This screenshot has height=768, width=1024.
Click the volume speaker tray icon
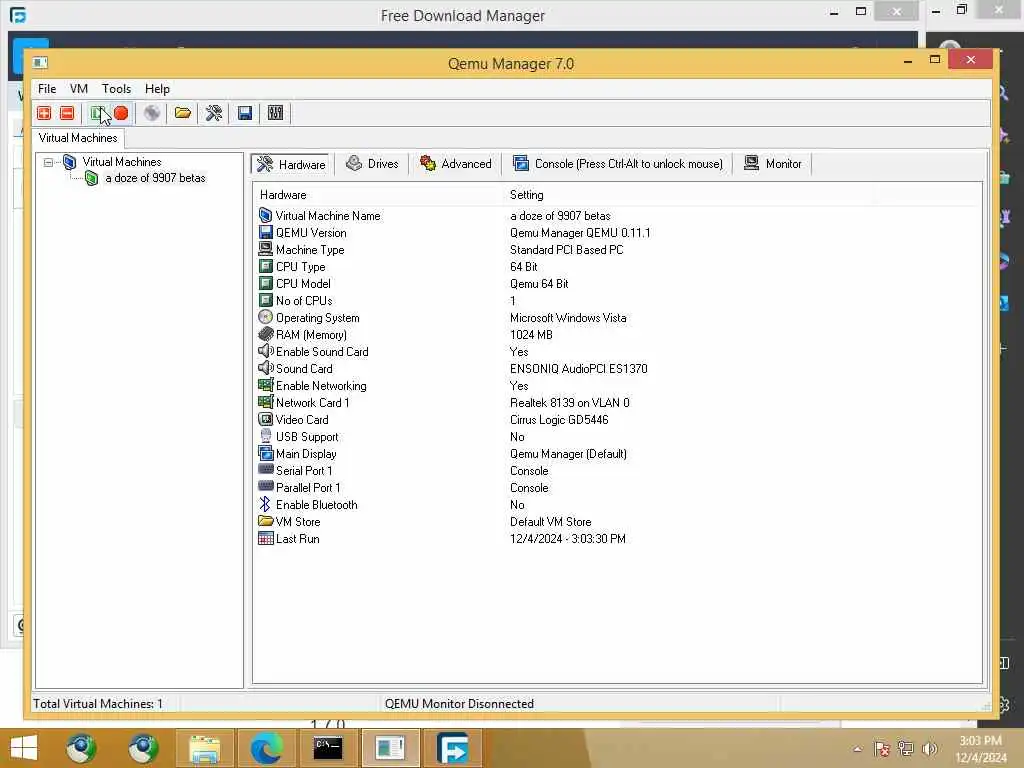tap(929, 748)
